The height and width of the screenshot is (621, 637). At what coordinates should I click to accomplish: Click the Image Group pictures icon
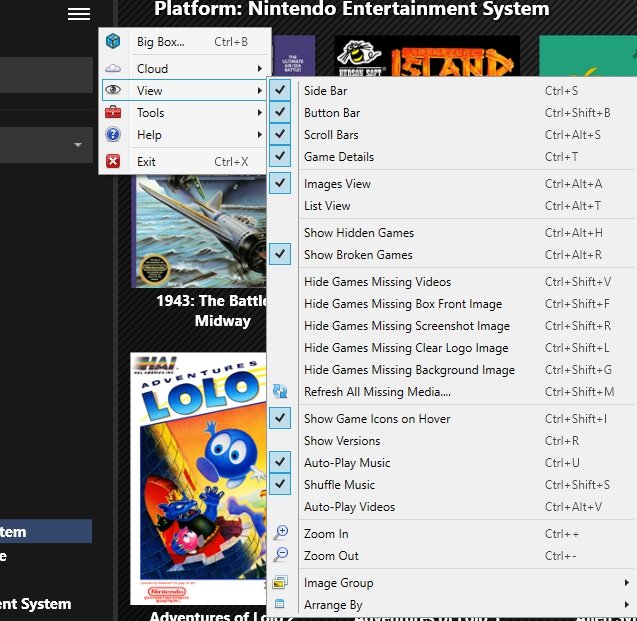coord(280,582)
